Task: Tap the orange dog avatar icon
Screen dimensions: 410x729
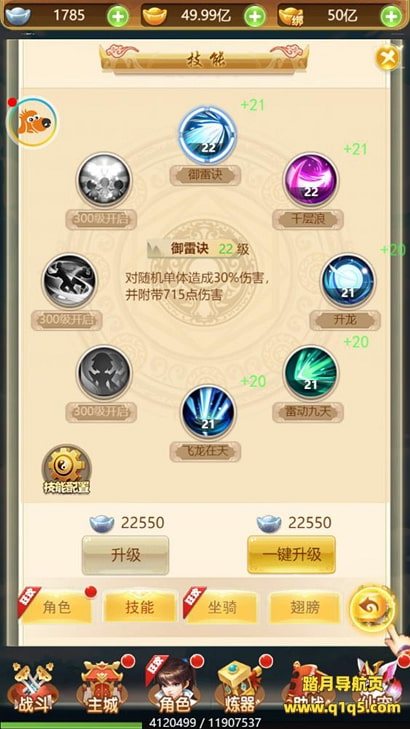Action: (x=33, y=122)
